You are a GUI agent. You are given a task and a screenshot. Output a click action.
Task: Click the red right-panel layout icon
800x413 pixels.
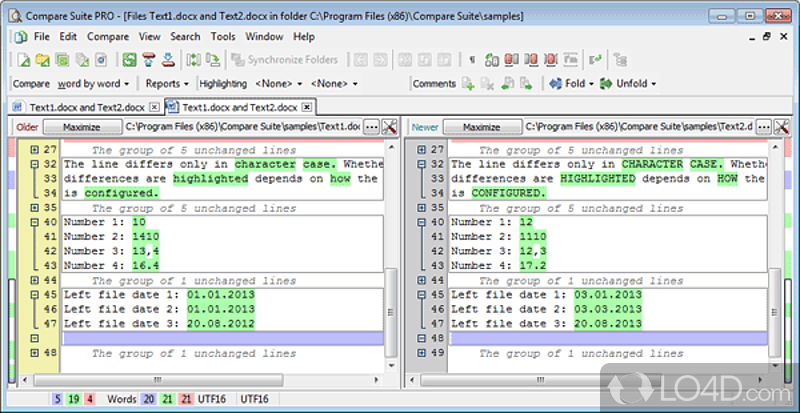click(531, 60)
